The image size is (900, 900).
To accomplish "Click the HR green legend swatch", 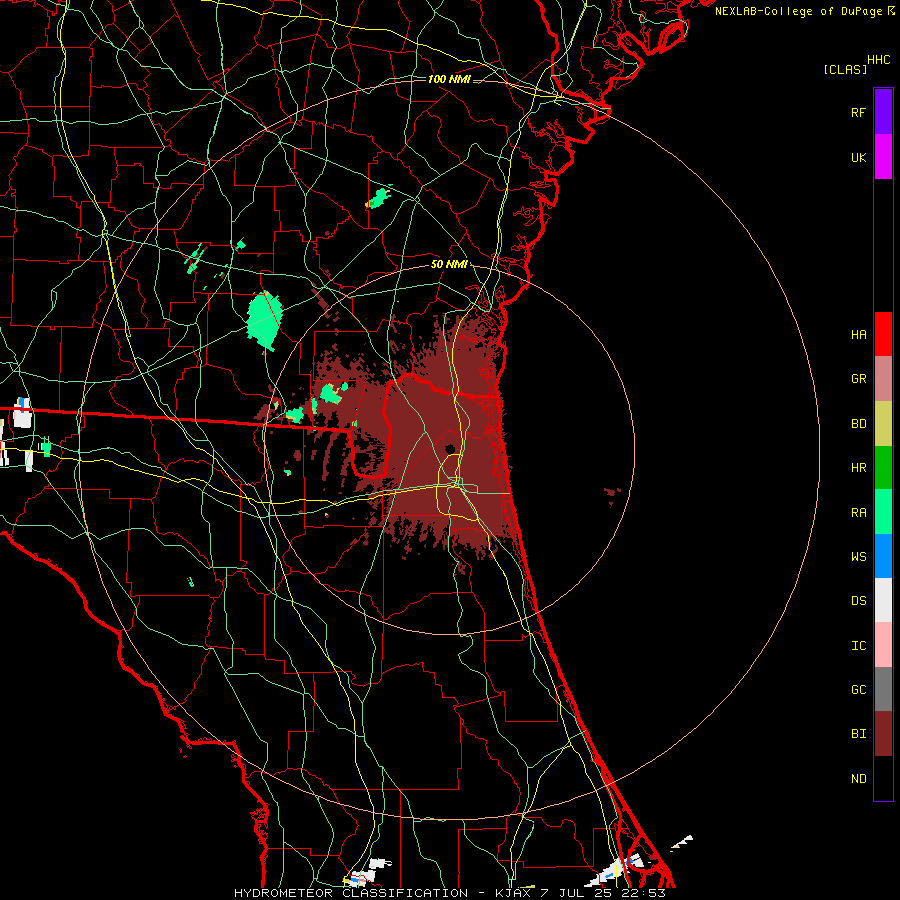I will click(883, 468).
